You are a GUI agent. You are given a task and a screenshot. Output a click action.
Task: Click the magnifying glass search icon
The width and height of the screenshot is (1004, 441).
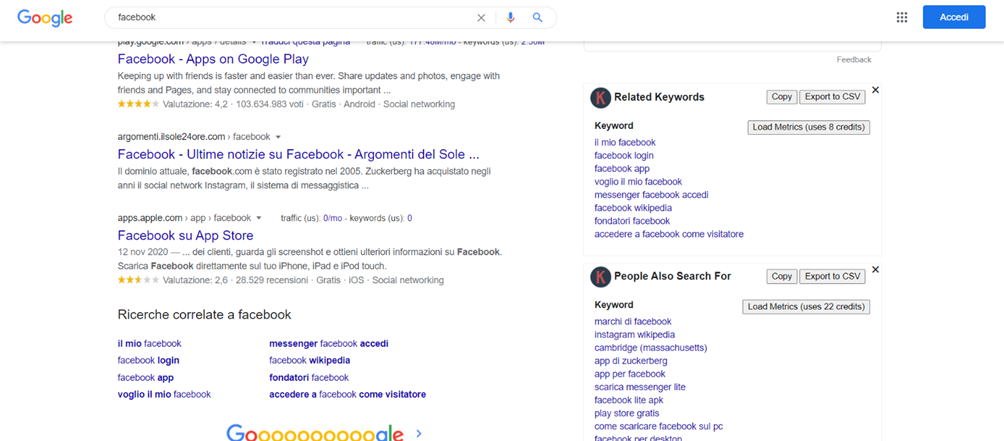538,18
